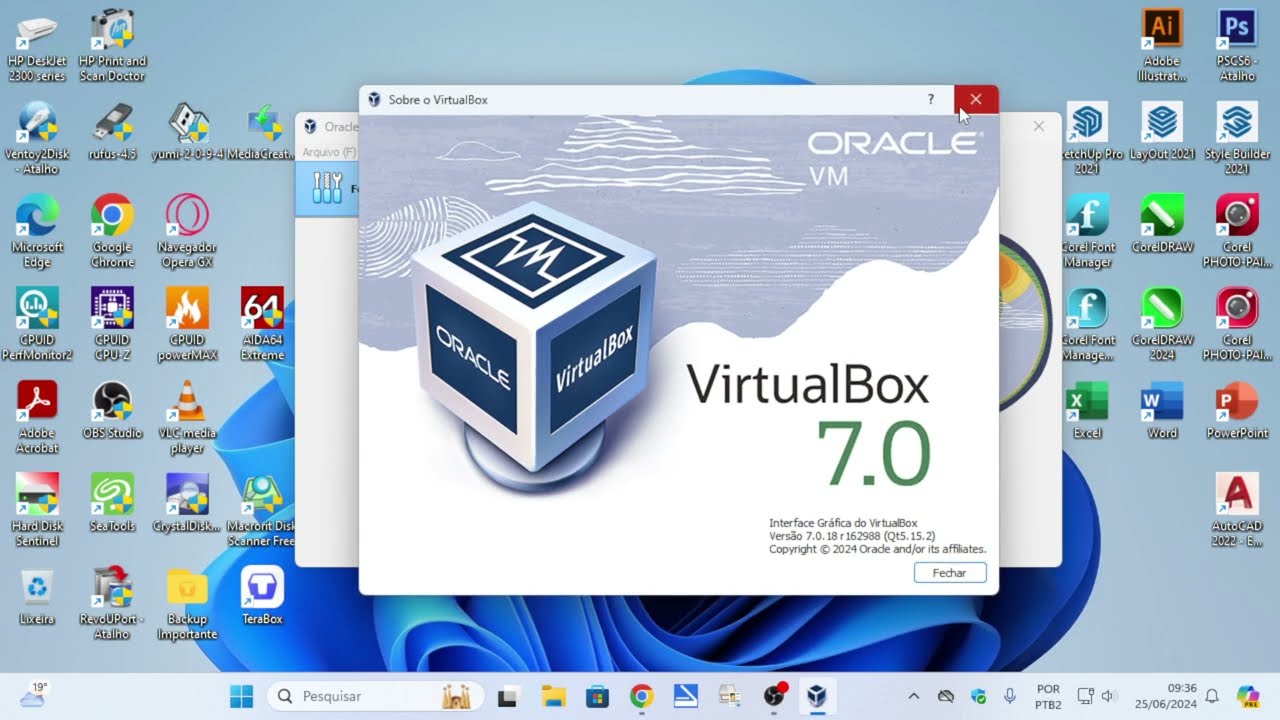Open Hard Disk Sentinel desktop icon
The height and width of the screenshot is (720, 1280).
click(37, 510)
